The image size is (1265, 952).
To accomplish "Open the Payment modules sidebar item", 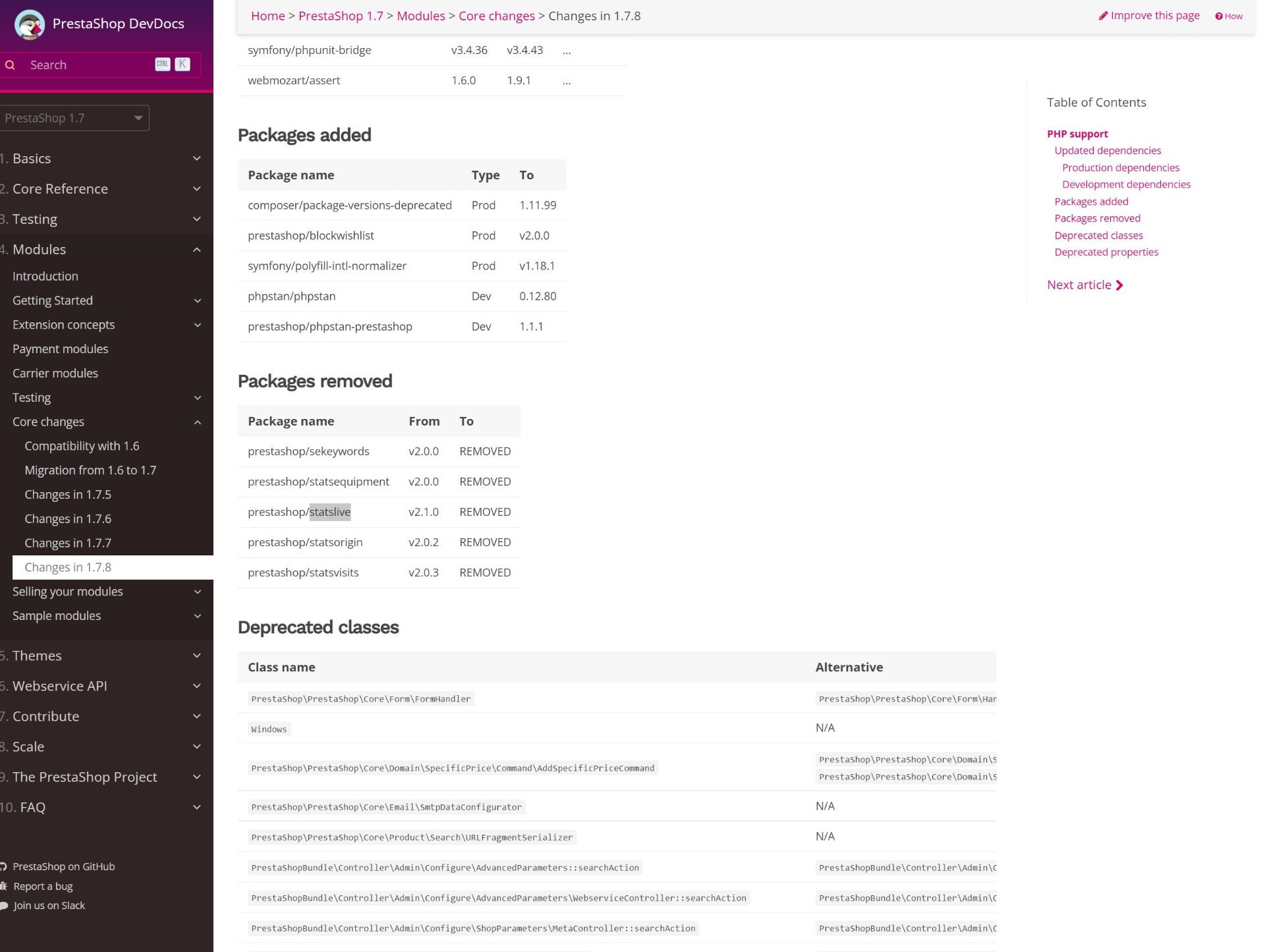I will [60, 349].
